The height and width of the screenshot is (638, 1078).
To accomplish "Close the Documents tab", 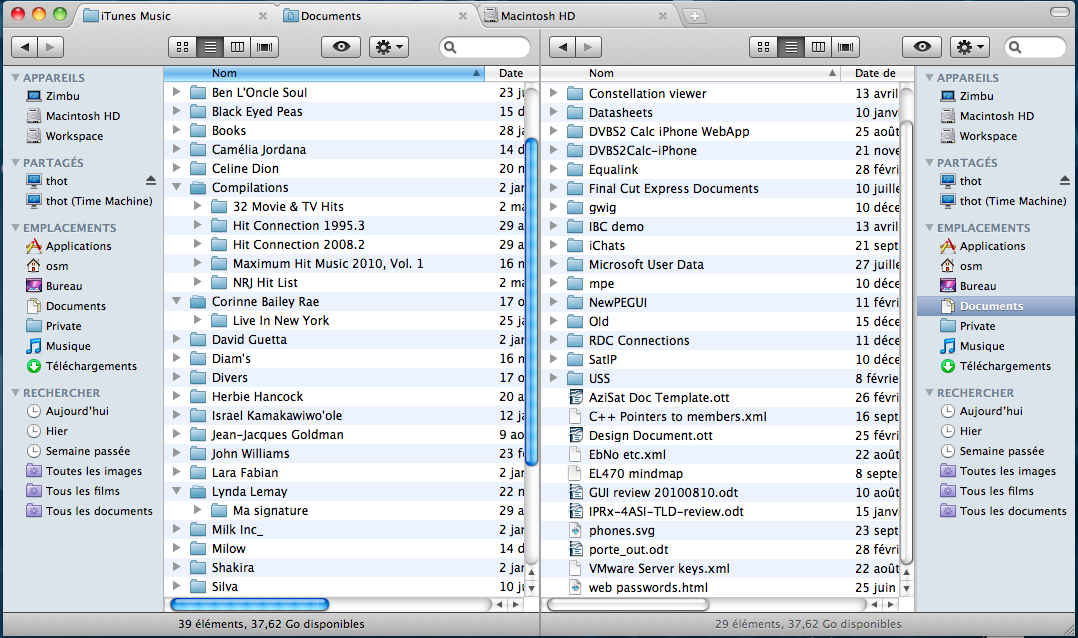I will [x=463, y=15].
